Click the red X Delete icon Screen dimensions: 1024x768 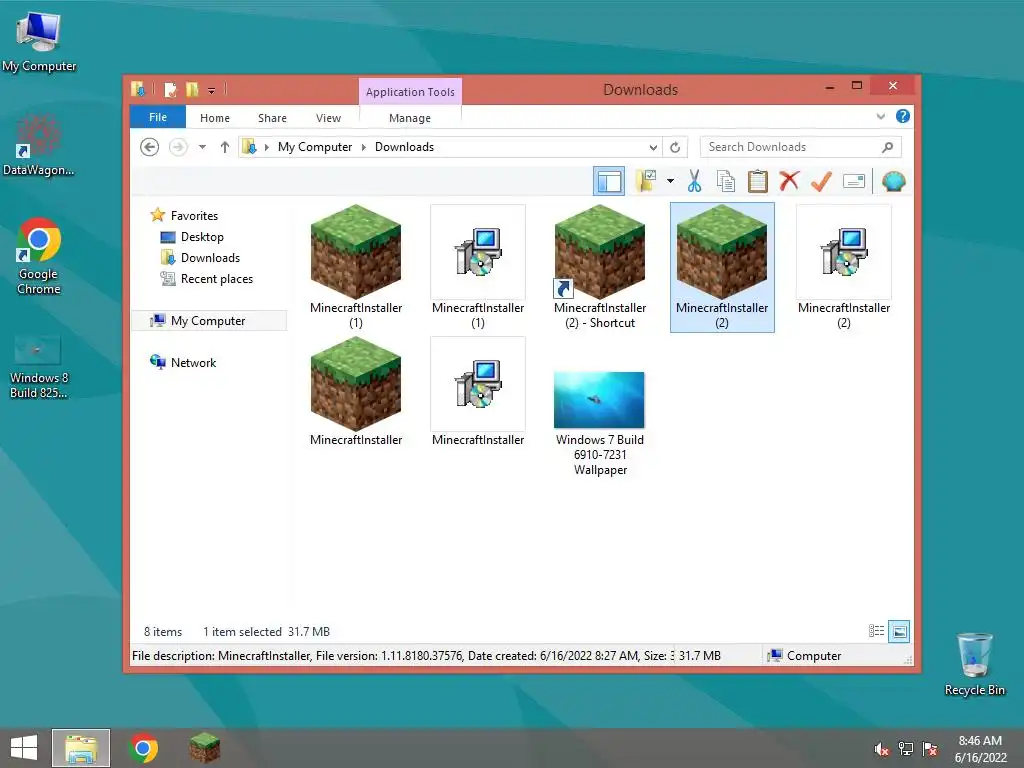(789, 181)
